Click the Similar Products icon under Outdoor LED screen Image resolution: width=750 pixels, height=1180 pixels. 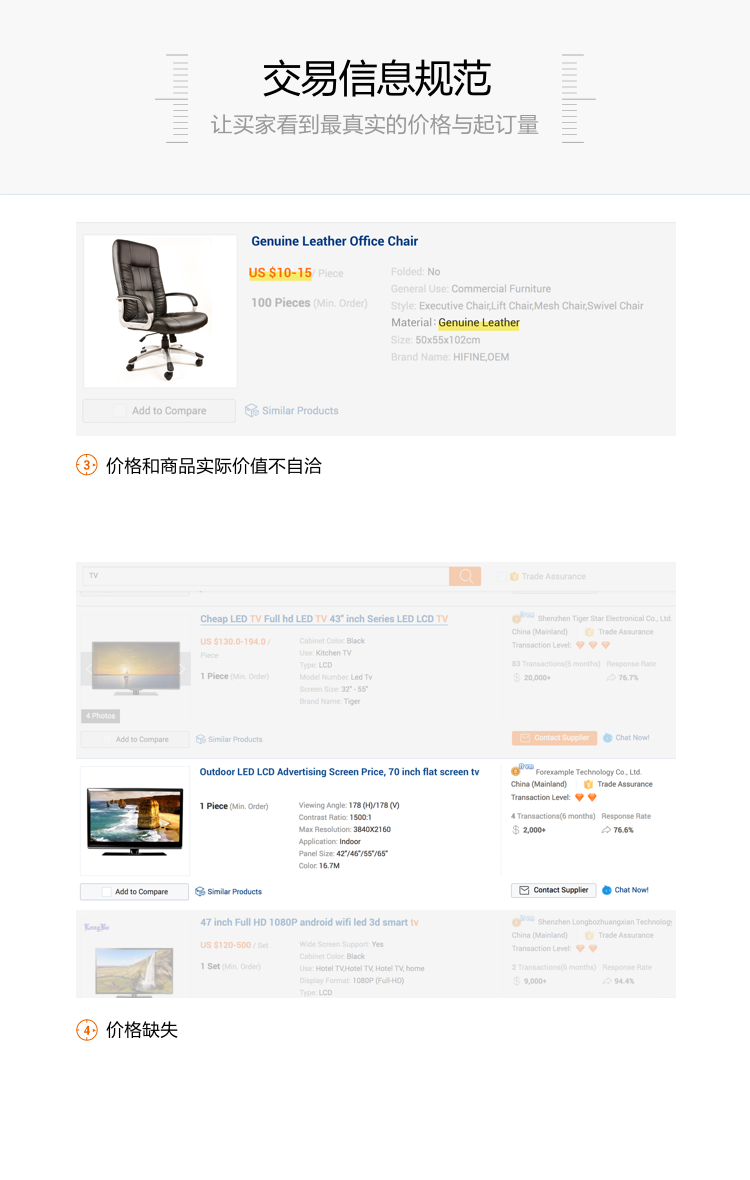(200, 892)
